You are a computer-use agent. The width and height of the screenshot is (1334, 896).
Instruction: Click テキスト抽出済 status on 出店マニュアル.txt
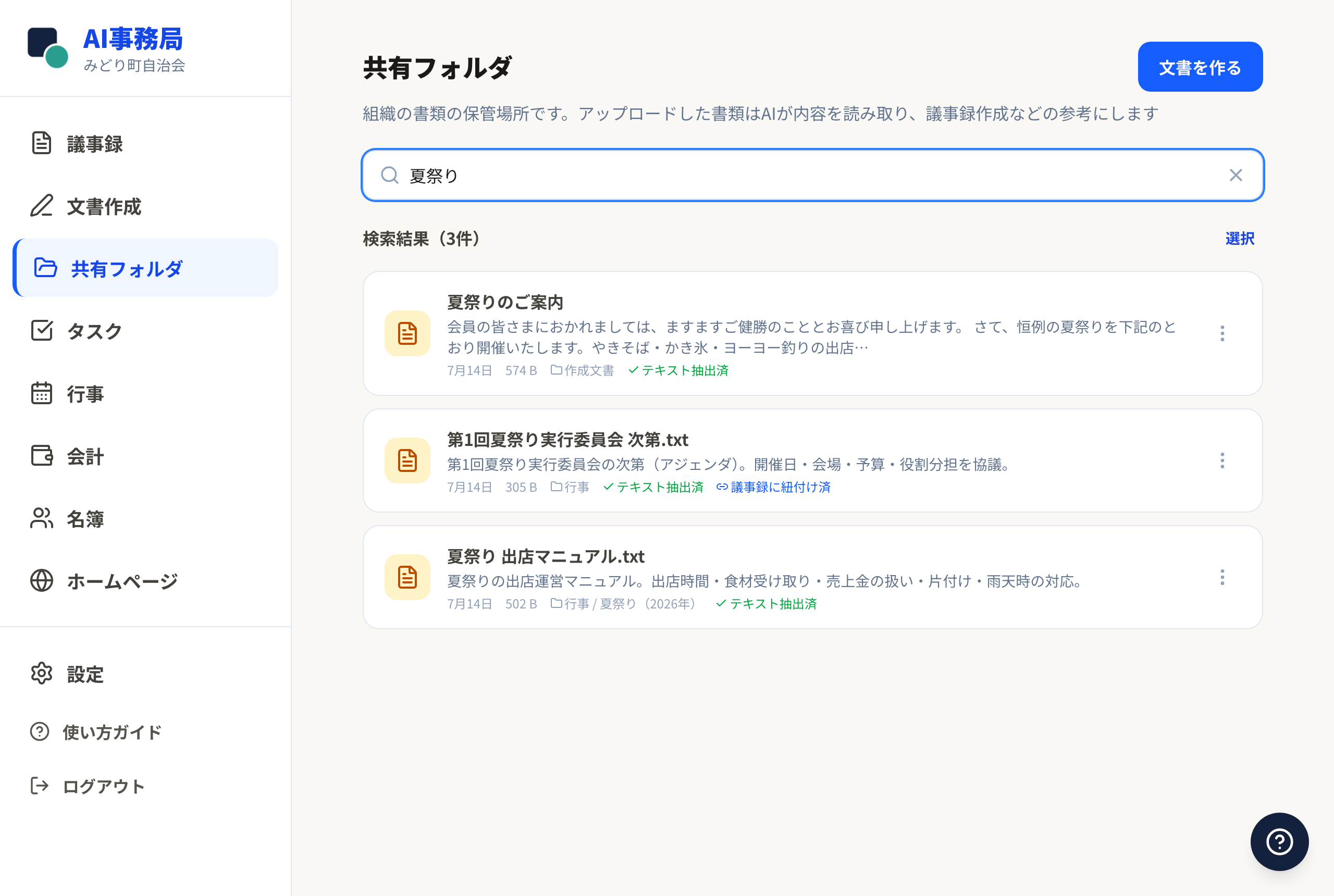click(766, 603)
